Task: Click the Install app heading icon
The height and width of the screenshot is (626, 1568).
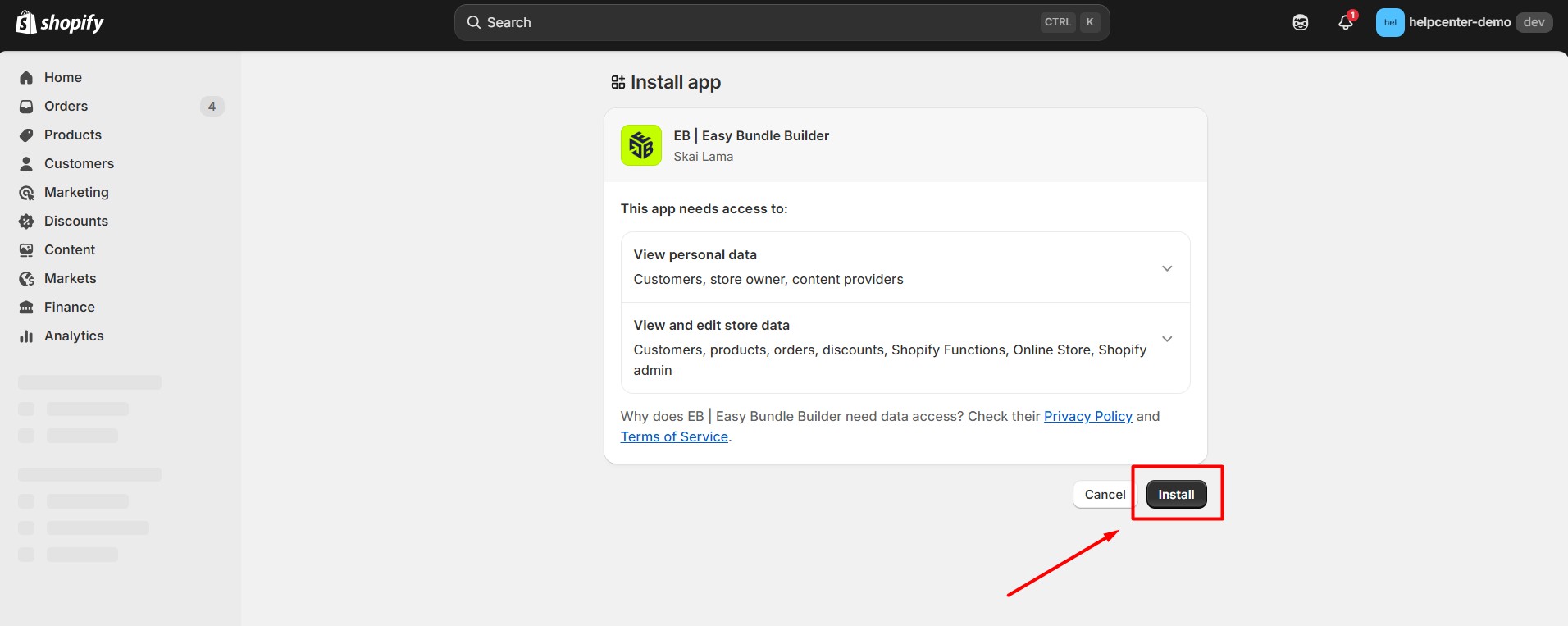Action: point(618,82)
